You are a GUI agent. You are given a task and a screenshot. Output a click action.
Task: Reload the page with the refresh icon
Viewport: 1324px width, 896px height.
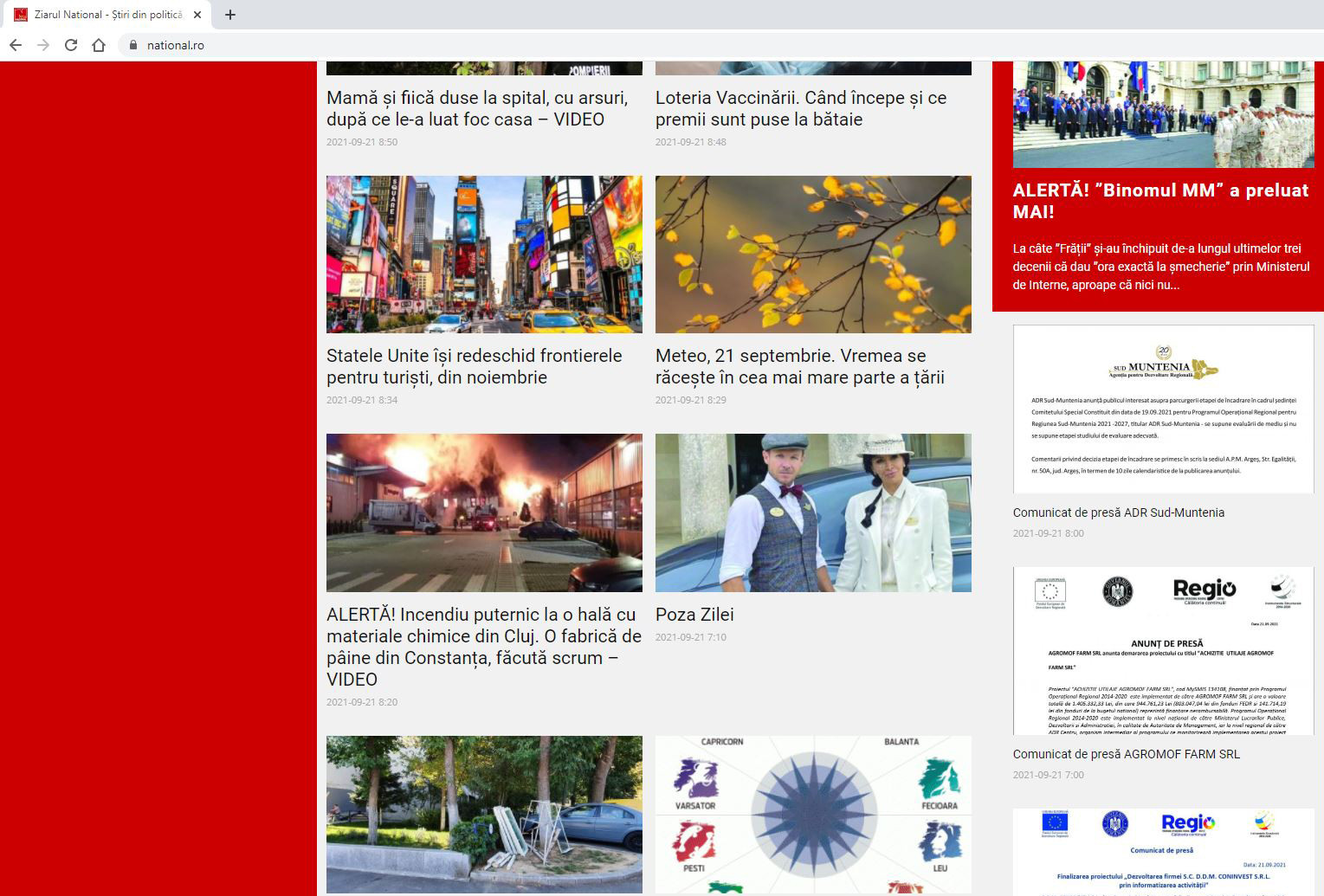click(x=71, y=45)
